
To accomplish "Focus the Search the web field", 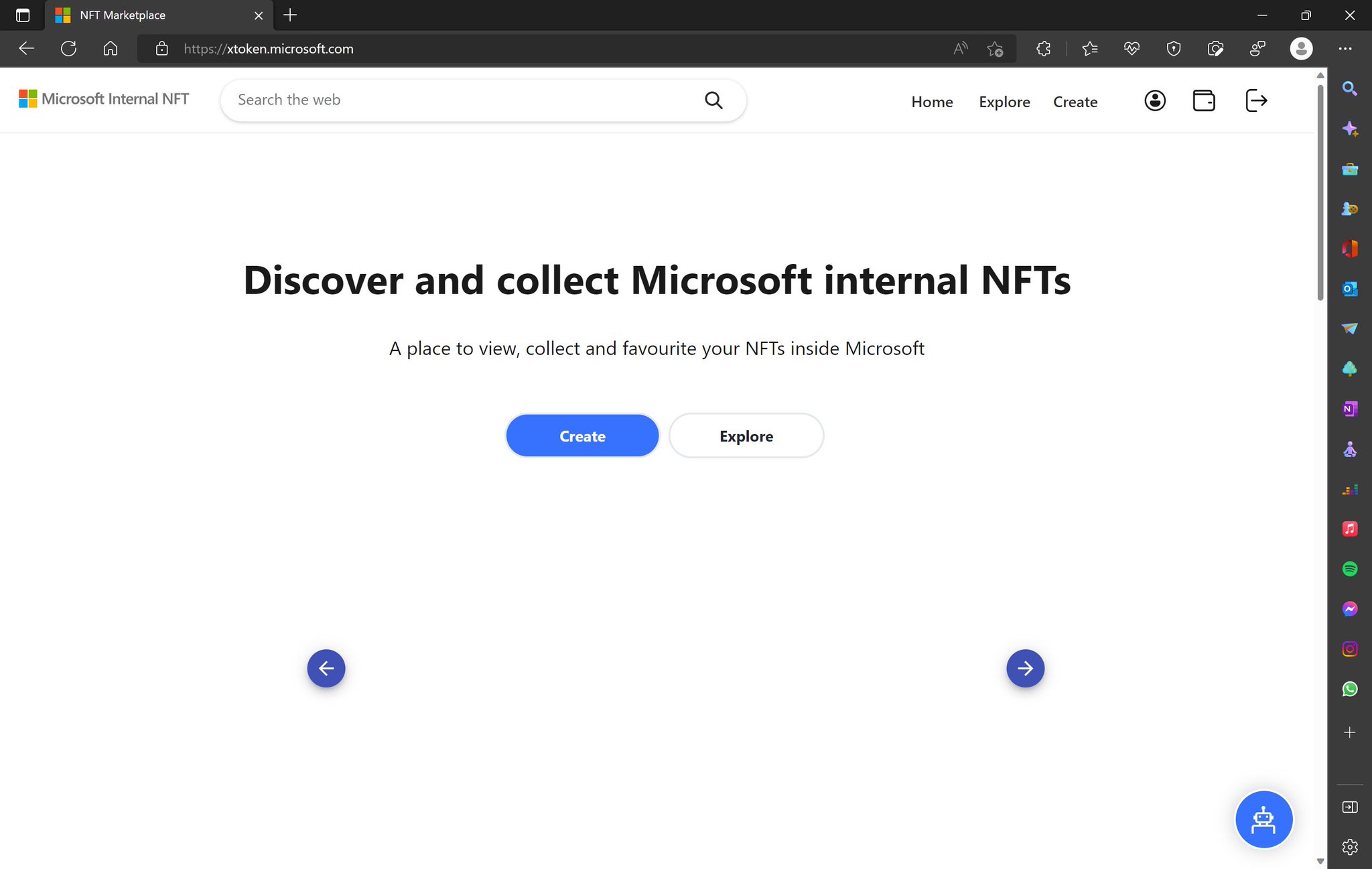I will [x=462, y=101].
